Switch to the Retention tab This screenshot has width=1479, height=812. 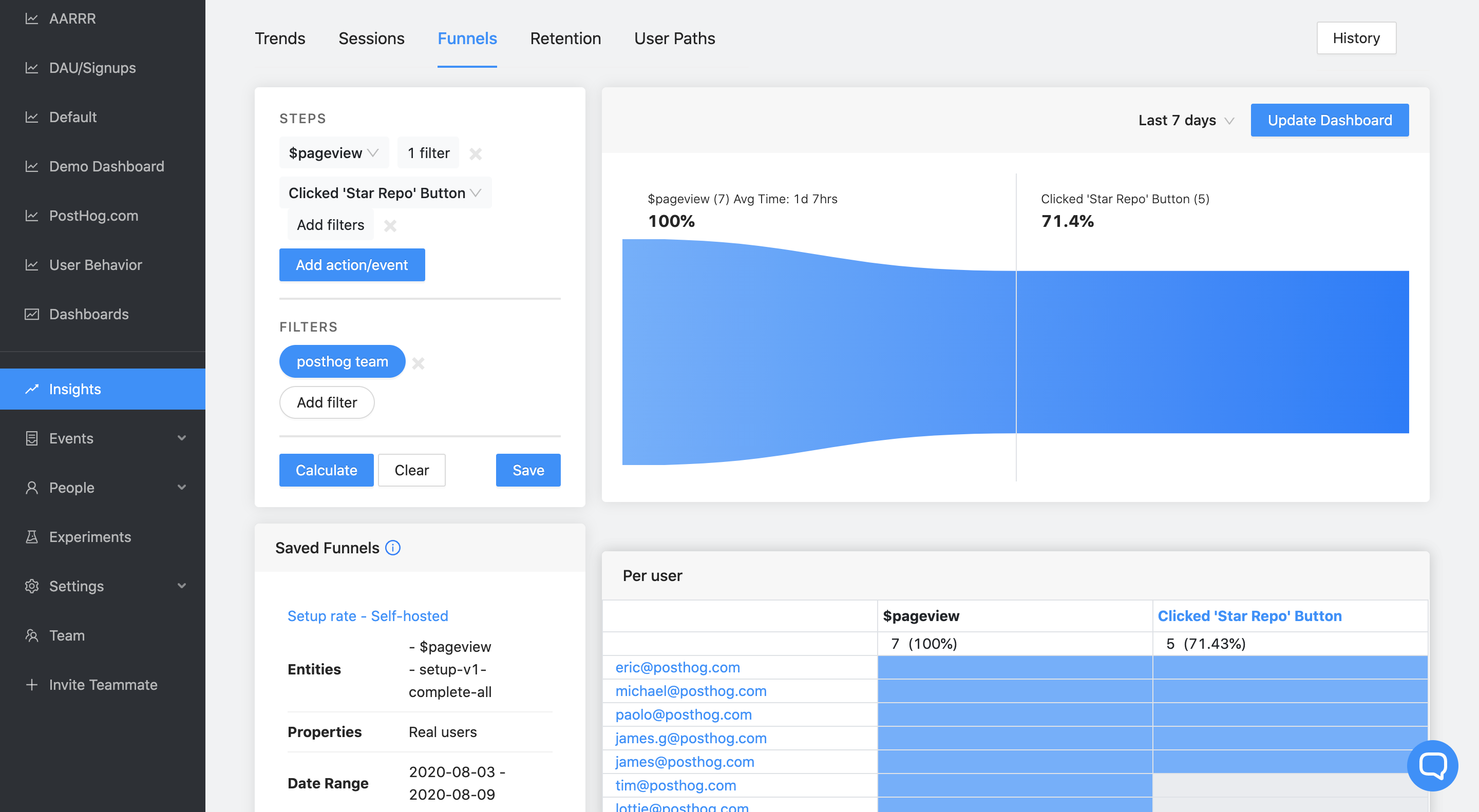tap(565, 38)
